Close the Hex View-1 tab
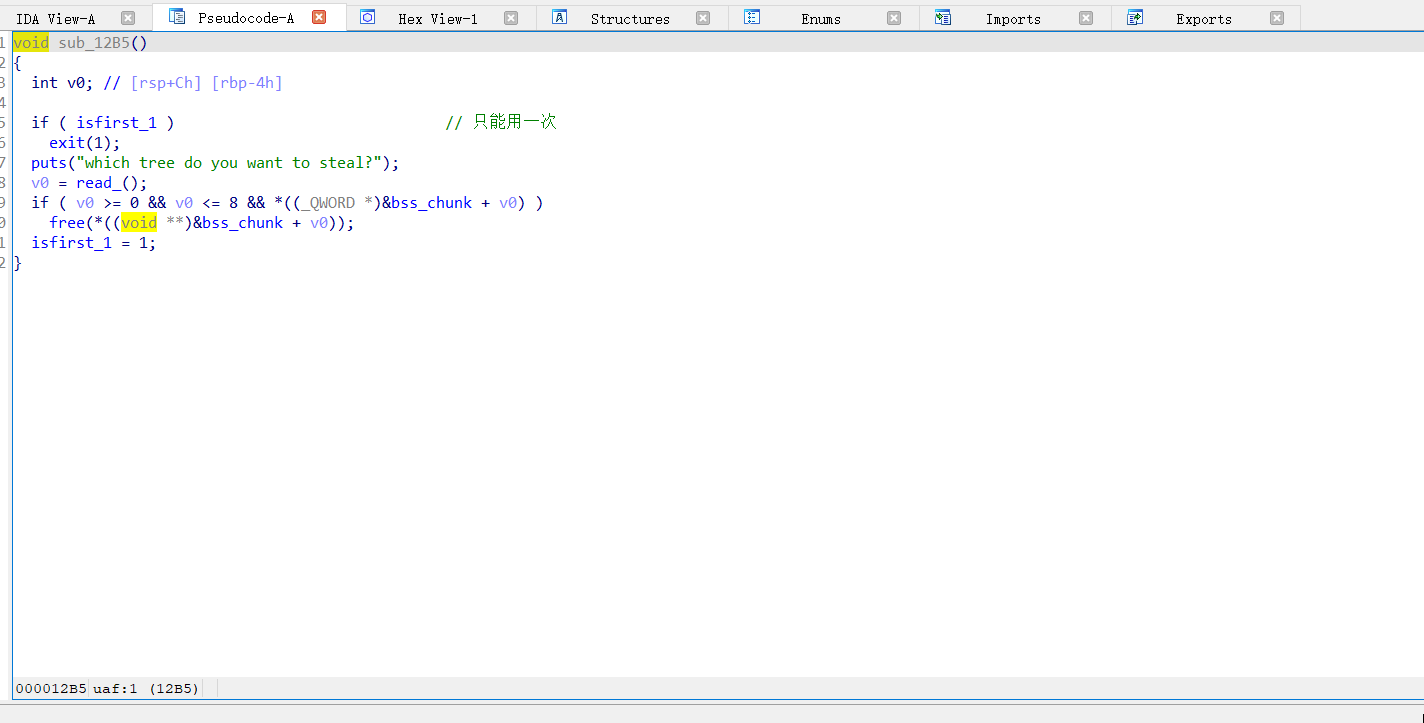Image resolution: width=1424 pixels, height=723 pixels. pos(511,18)
